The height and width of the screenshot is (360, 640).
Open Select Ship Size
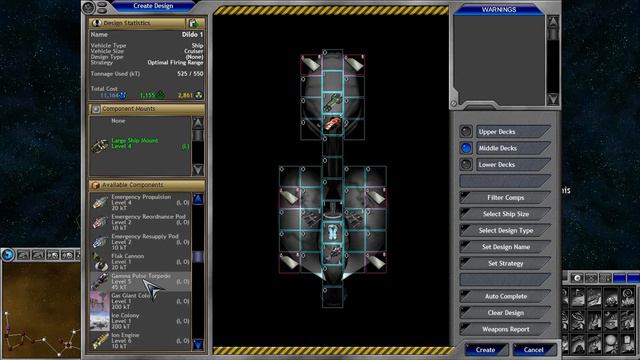(505, 214)
